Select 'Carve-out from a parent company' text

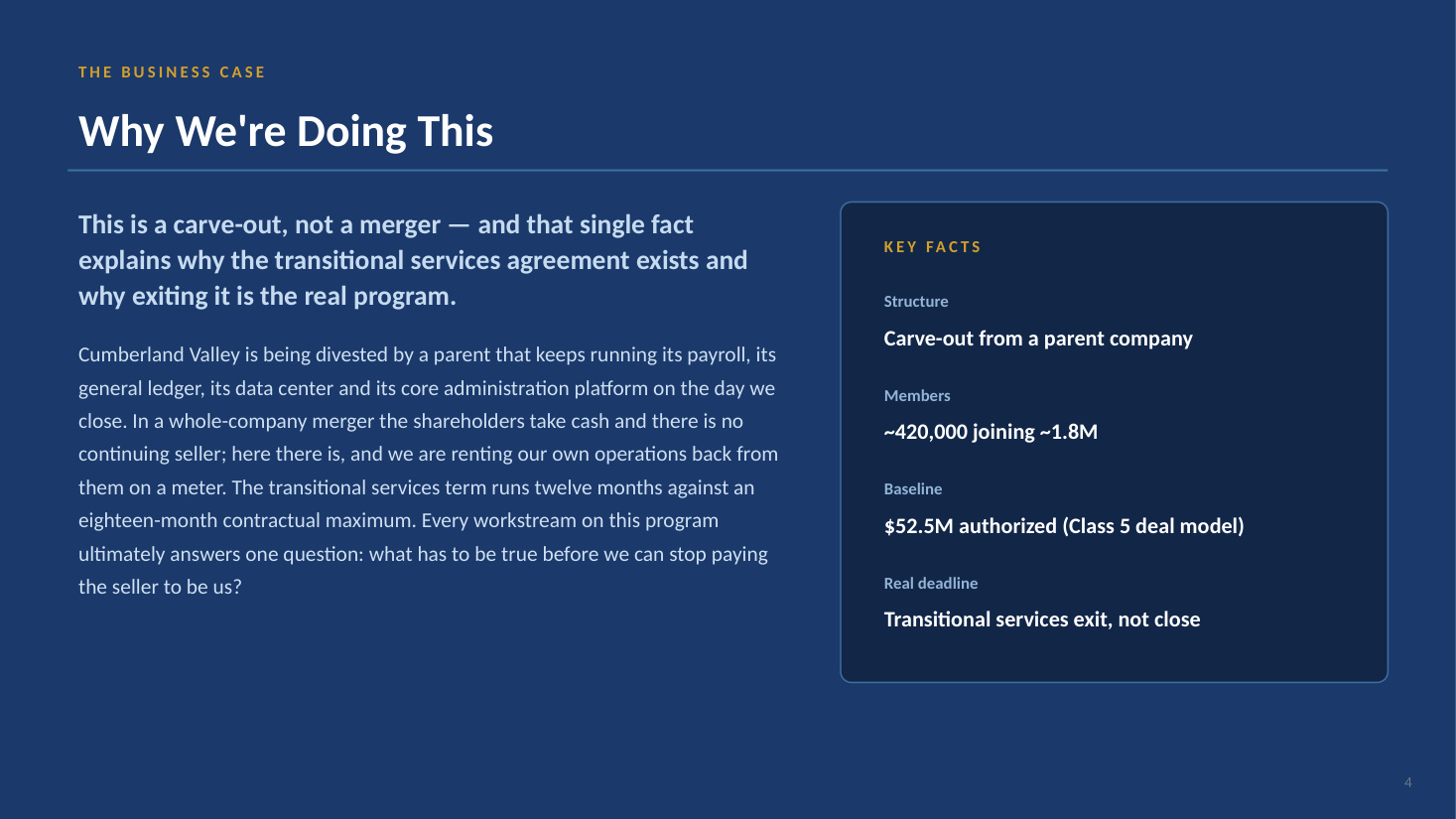pos(1038,339)
